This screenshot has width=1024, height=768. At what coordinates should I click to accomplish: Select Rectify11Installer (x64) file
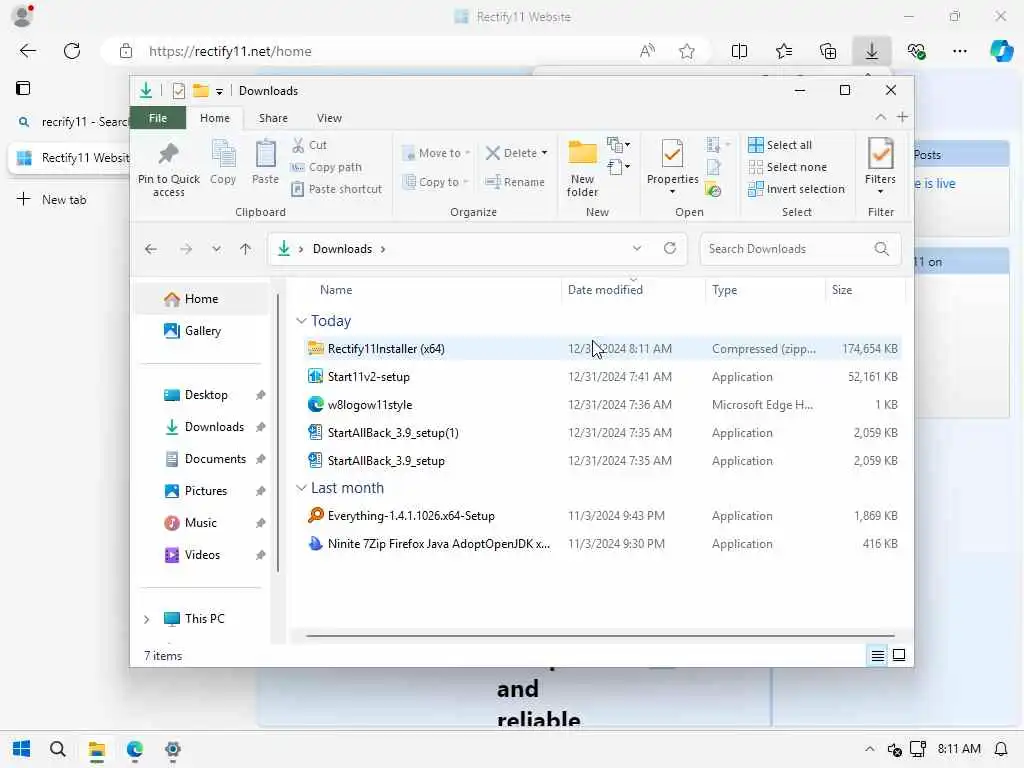(x=603, y=349)
